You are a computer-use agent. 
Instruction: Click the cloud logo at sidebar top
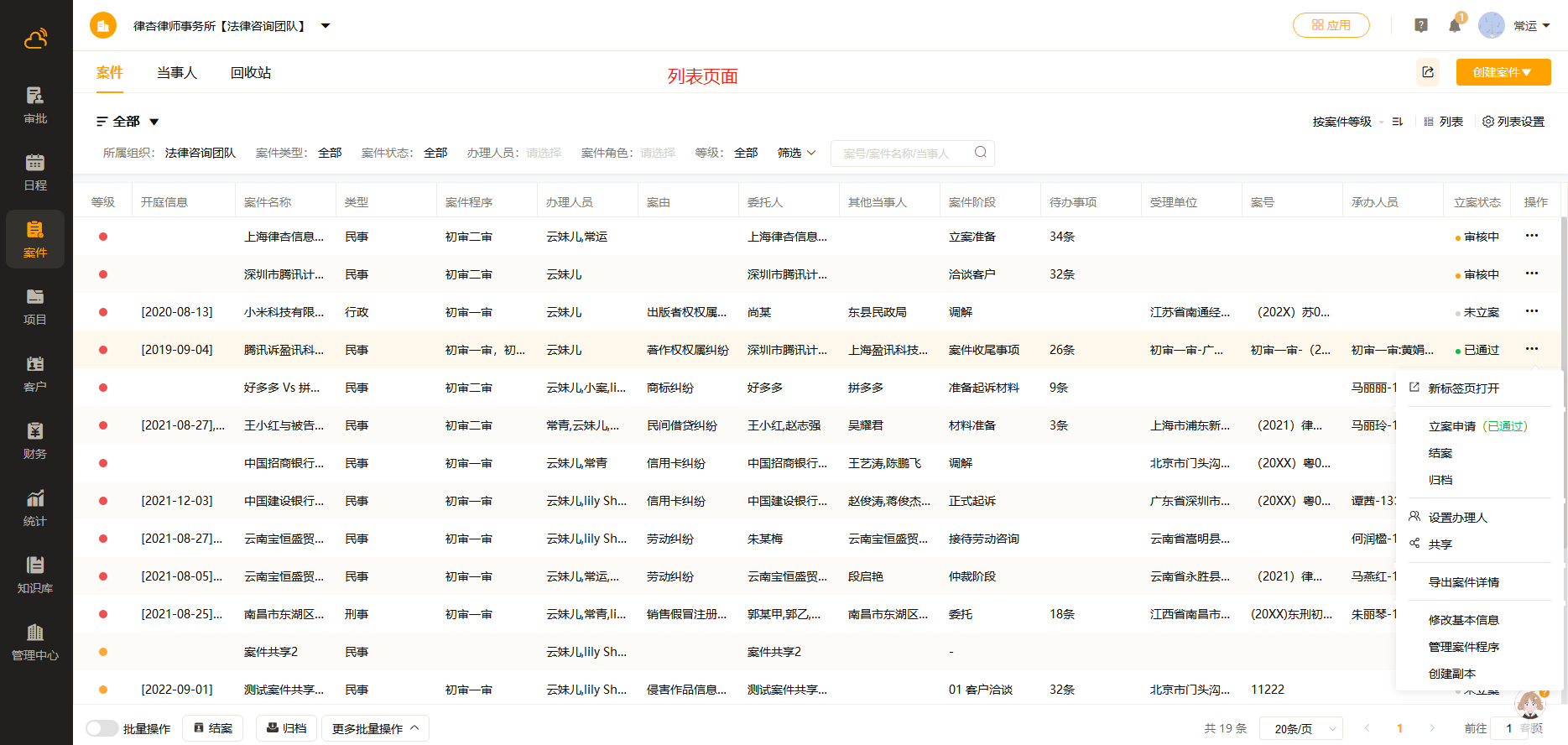[x=35, y=39]
